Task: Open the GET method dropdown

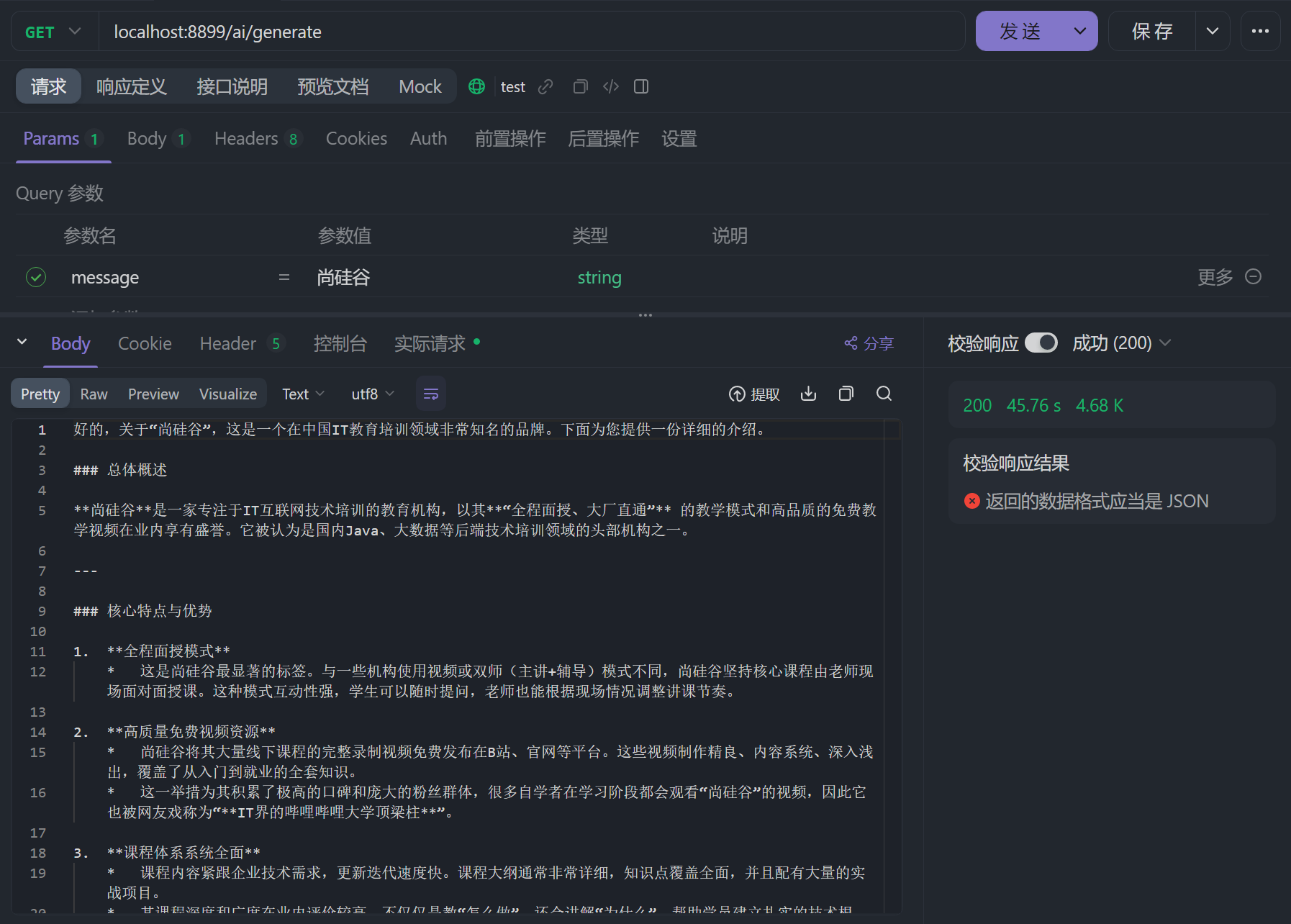Action: 53,31
